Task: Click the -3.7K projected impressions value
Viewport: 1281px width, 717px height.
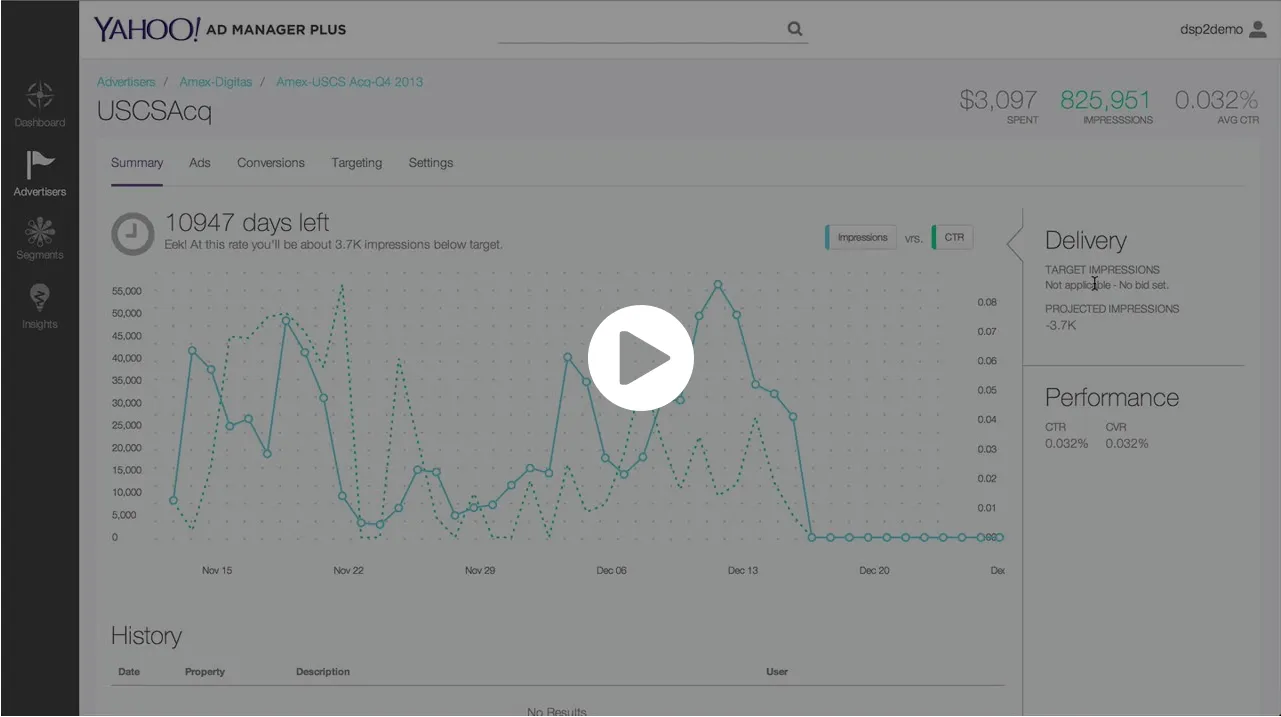Action: coord(1061,326)
